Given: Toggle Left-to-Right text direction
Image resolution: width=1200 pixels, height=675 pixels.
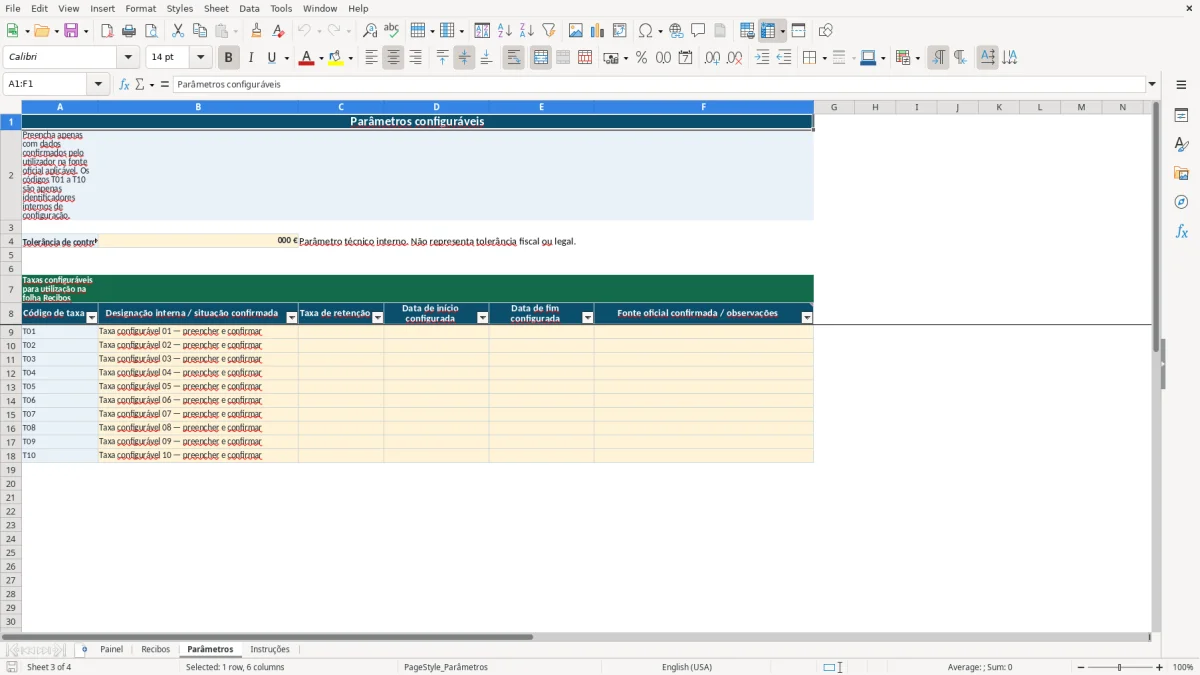Looking at the screenshot, I should click(x=938, y=58).
